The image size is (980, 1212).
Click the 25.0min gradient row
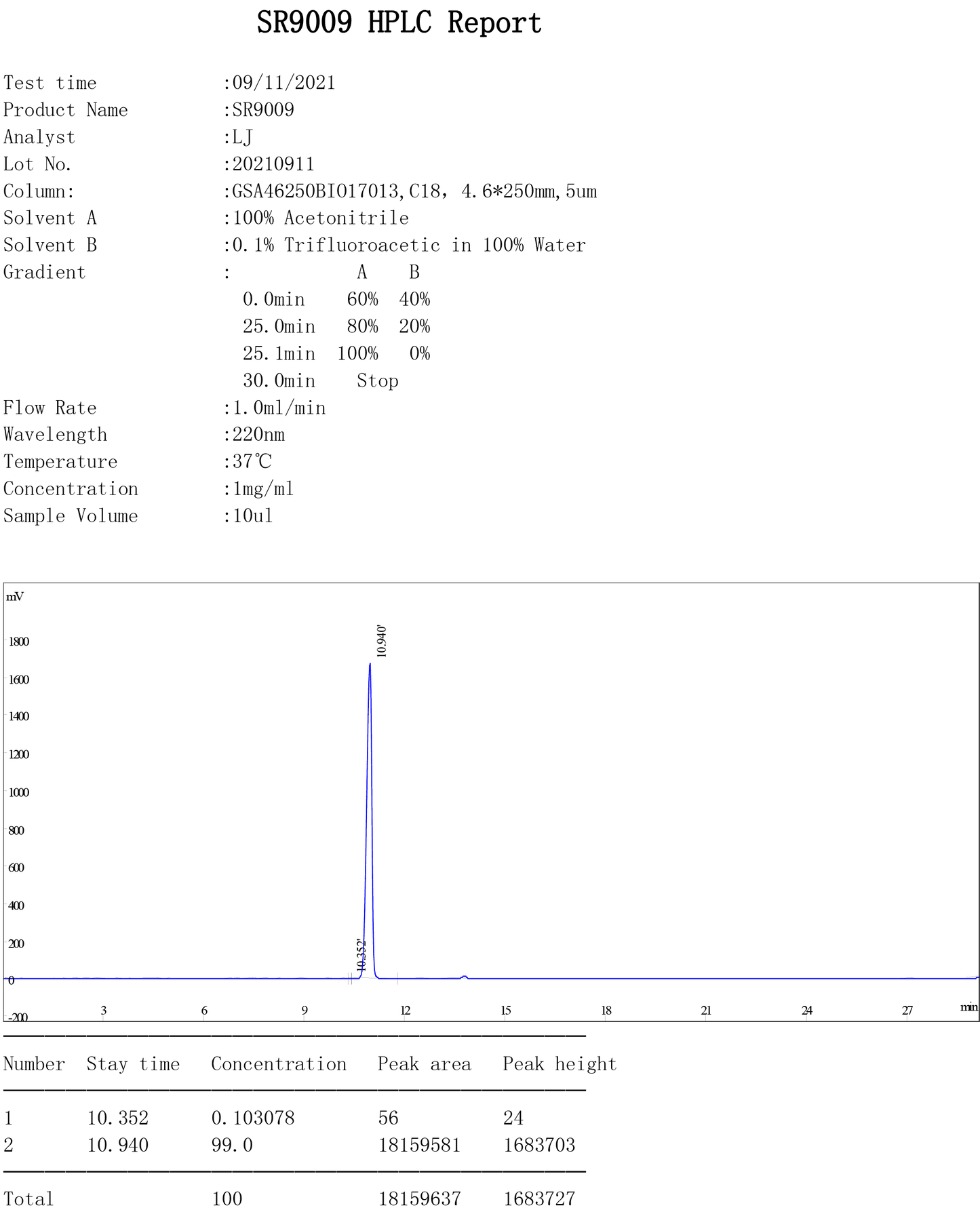[x=336, y=326]
